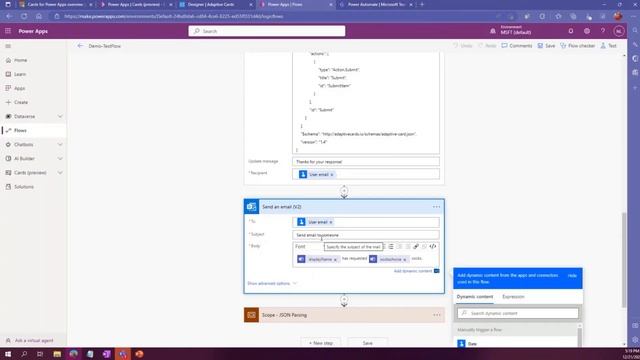Toggle code view in the Body toolbar
Image resolution: width=640 pixels, height=360 pixels.
pos(433,247)
